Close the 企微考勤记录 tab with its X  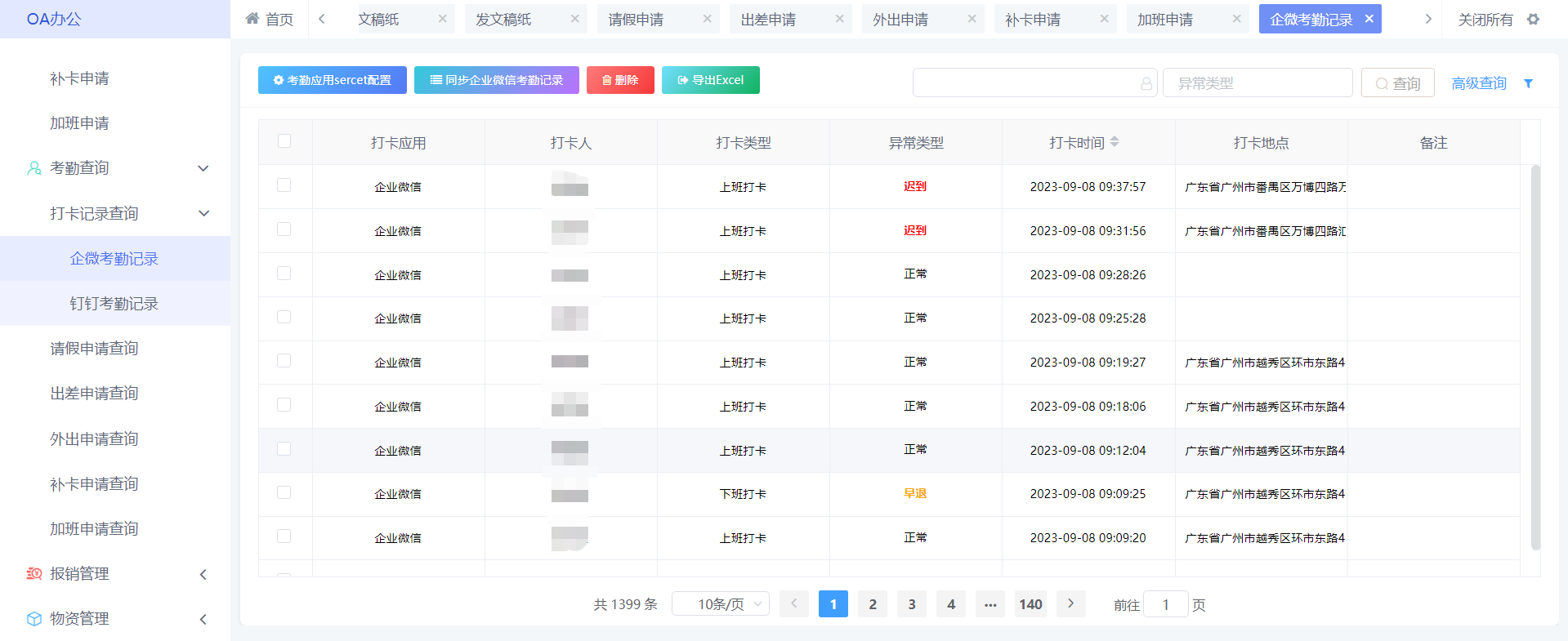coord(1369,19)
